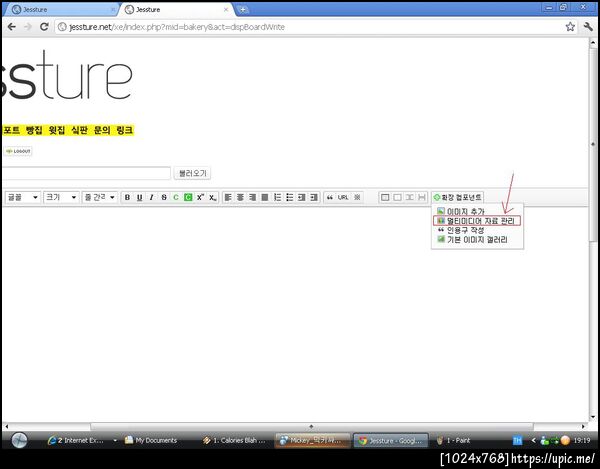The height and width of the screenshot is (469, 600).
Task: Justify text in editor
Action: coord(265,197)
